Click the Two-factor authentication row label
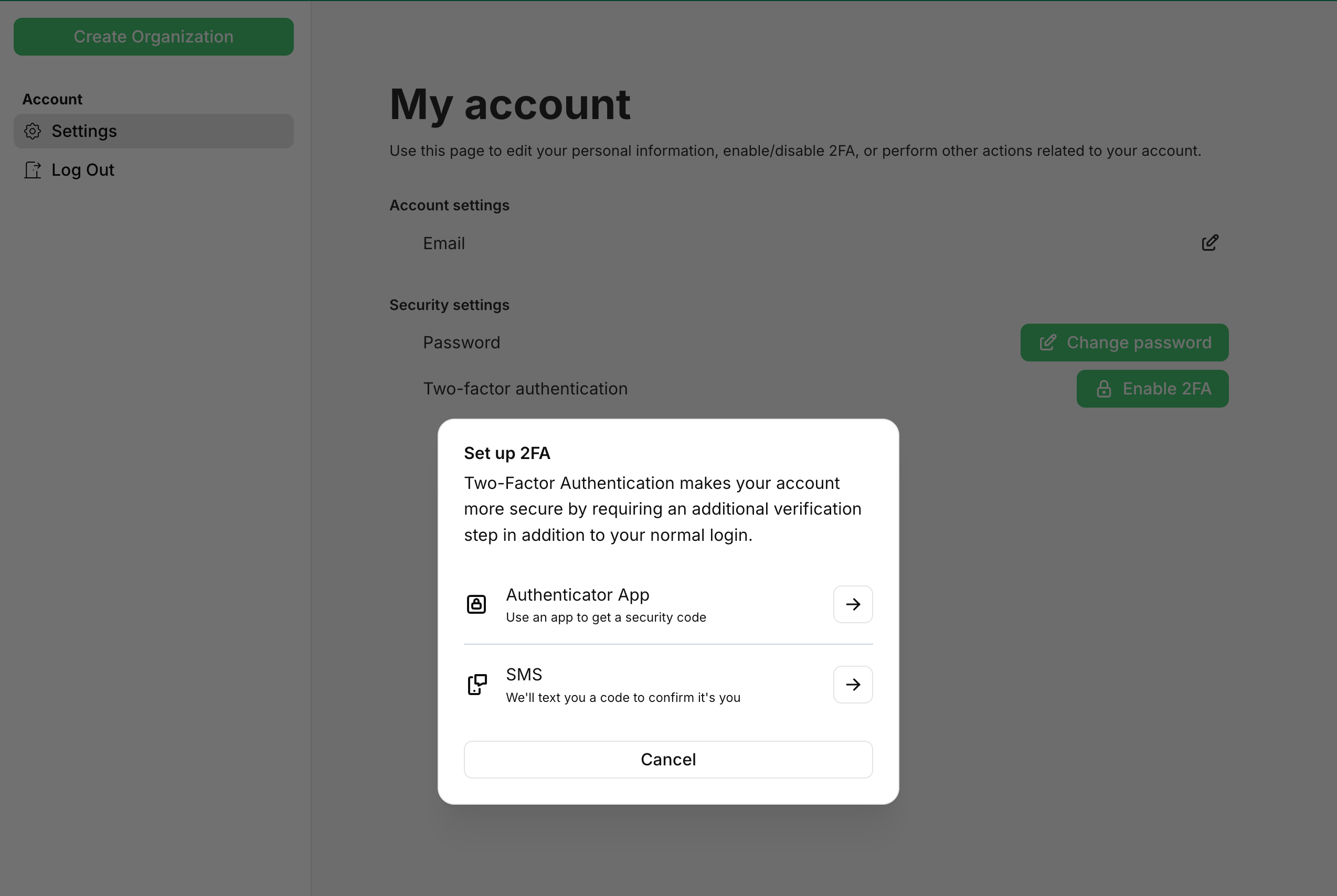 click(525, 389)
